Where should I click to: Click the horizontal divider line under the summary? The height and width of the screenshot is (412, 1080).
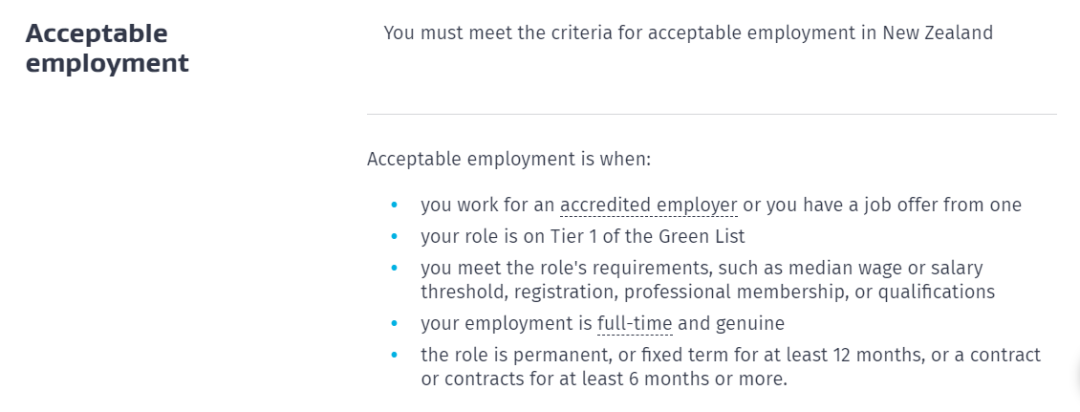click(712, 114)
